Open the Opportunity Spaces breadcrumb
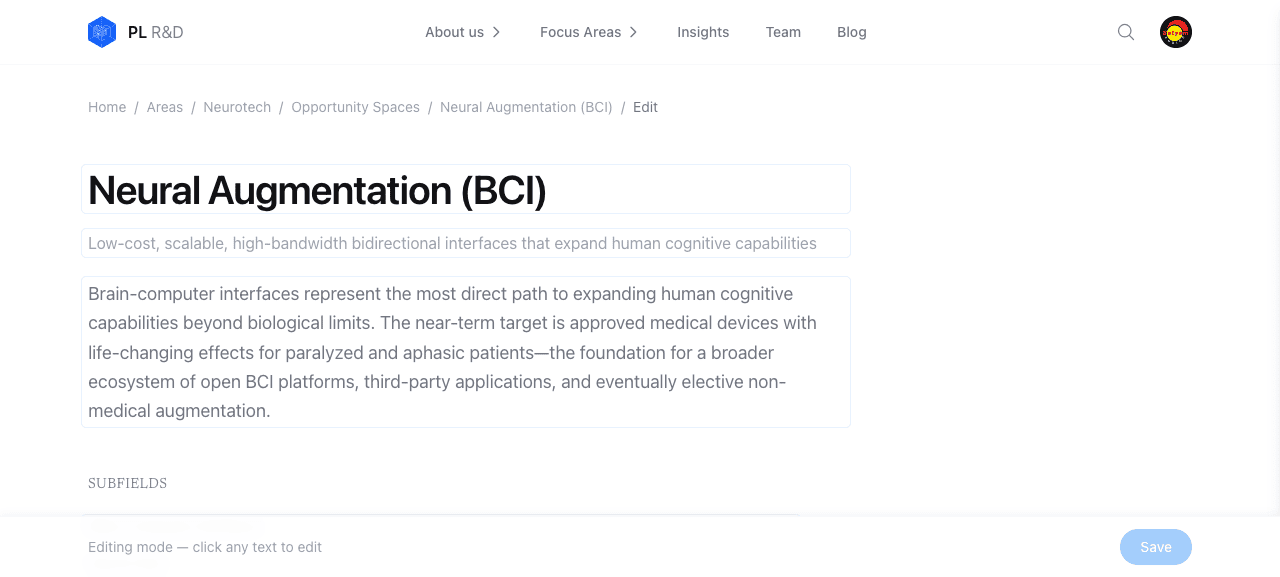The width and height of the screenshot is (1280, 577). (355, 107)
